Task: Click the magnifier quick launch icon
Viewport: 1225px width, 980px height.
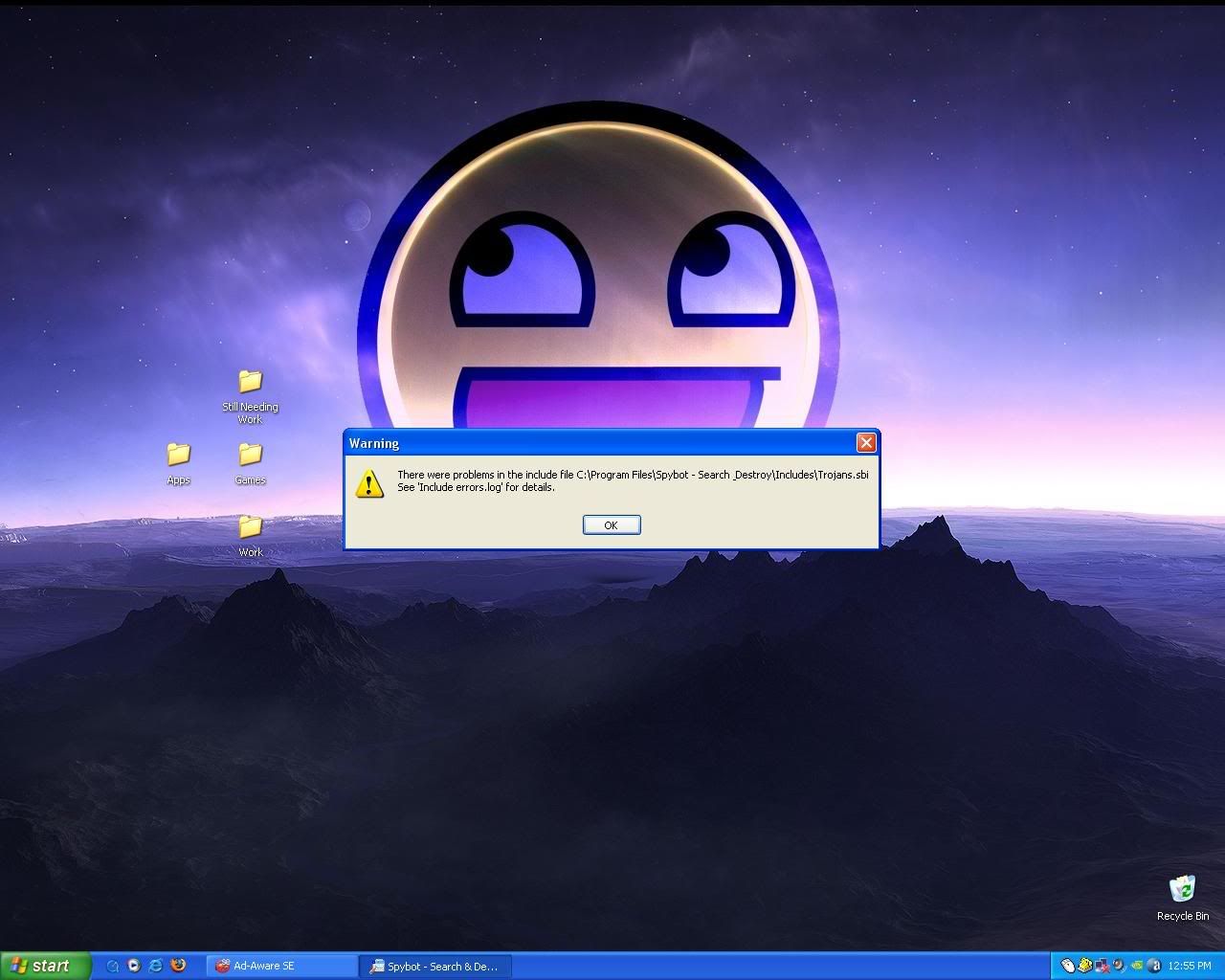Action: coord(112,966)
